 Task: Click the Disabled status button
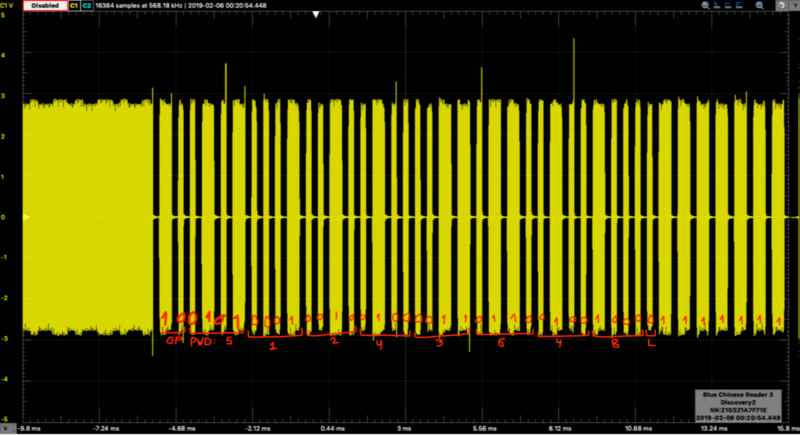pyautogui.click(x=45, y=6)
